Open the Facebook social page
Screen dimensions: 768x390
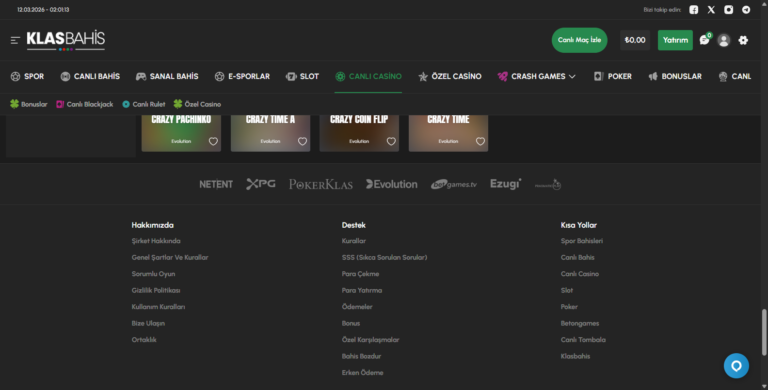[x=694, y=10]
